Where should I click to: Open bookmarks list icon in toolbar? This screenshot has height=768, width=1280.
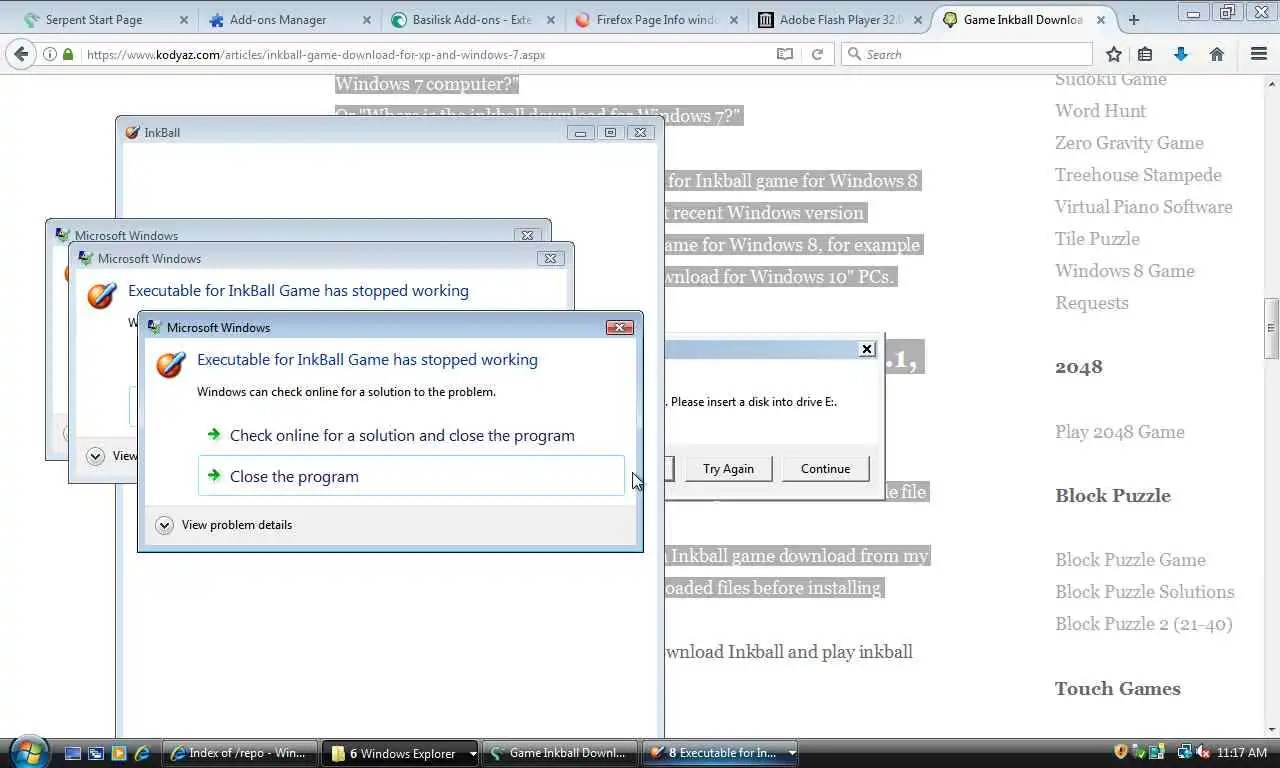click(x=1146, y=55)
